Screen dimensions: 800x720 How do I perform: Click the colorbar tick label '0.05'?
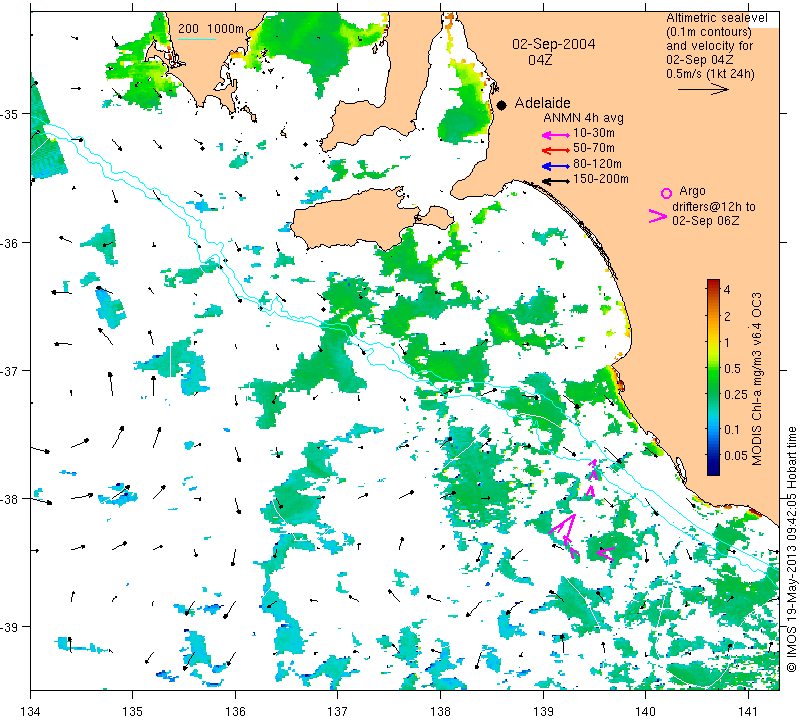click(x=736, y=455)
